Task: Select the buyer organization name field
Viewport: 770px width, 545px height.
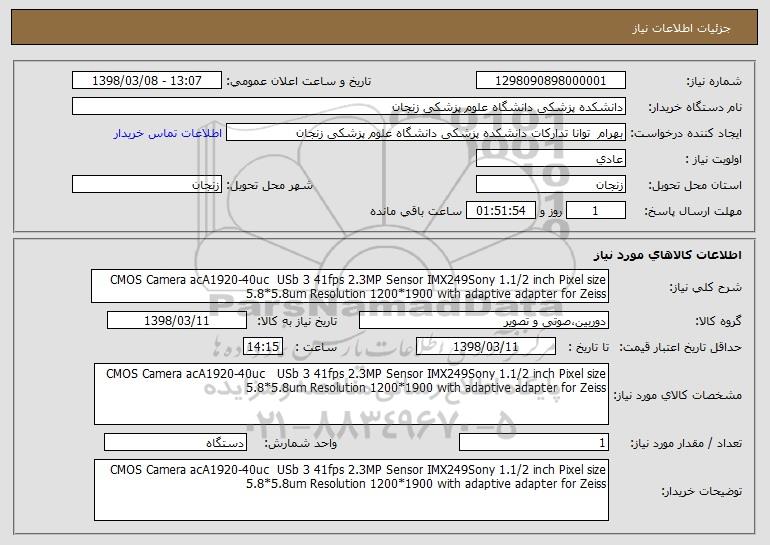Action: [349, 107]
